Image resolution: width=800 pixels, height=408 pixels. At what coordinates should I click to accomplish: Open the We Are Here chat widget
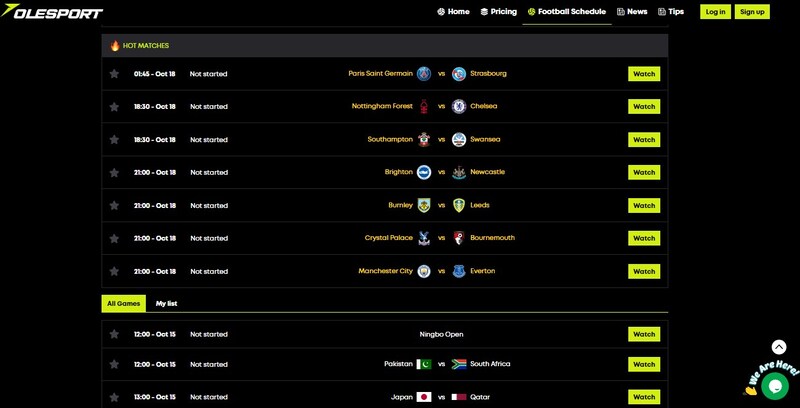click(774, 385)
